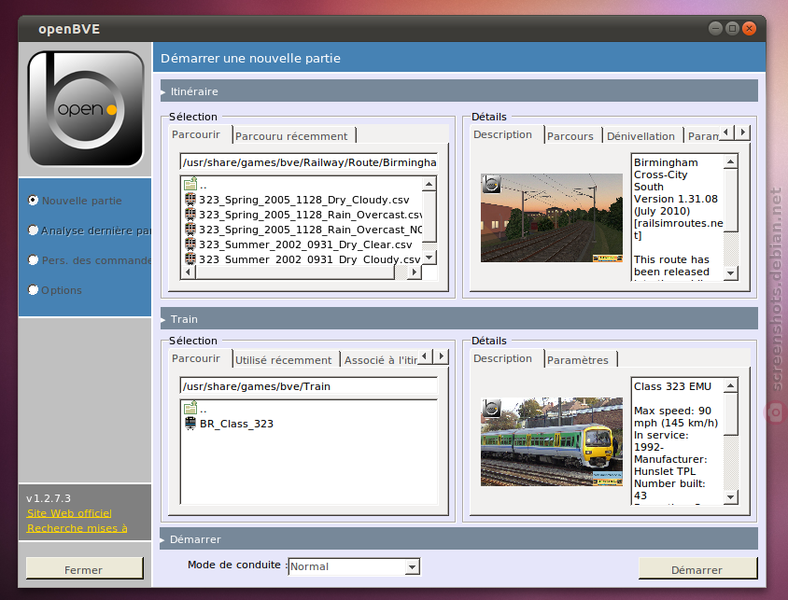Switch to train Utilisé récemment tab
This screenshot has width=788, height=600.
pos(286,360)
